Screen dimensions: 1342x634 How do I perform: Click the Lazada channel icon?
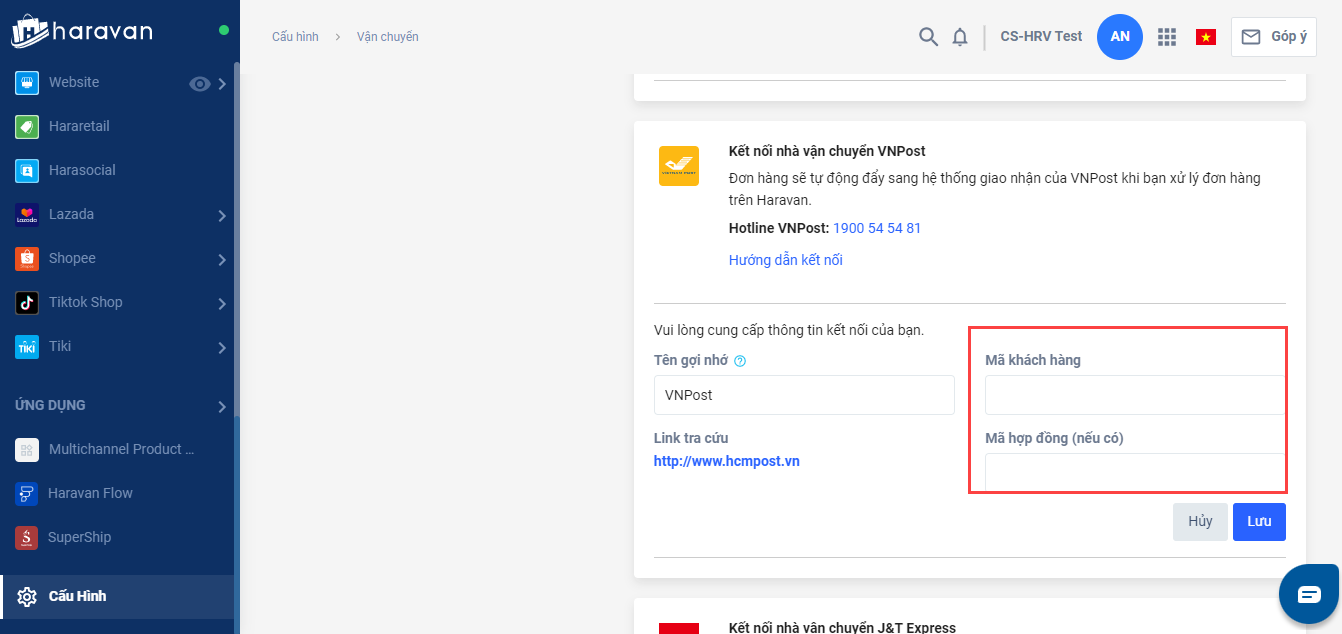click(x=27, y=215)
